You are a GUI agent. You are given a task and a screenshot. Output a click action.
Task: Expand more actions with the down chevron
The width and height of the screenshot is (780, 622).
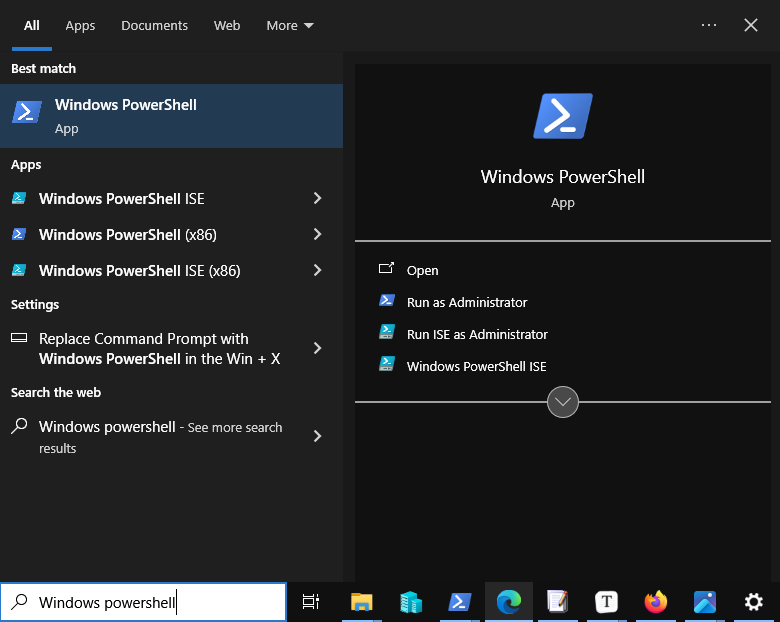coord(563,402)
